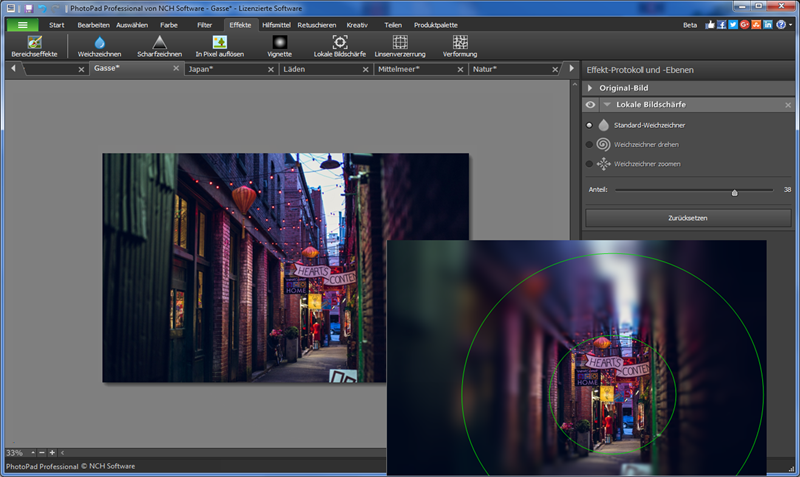Click the redo arrow in title bar
Screen dimensions: 800x477
pos(56,8)
